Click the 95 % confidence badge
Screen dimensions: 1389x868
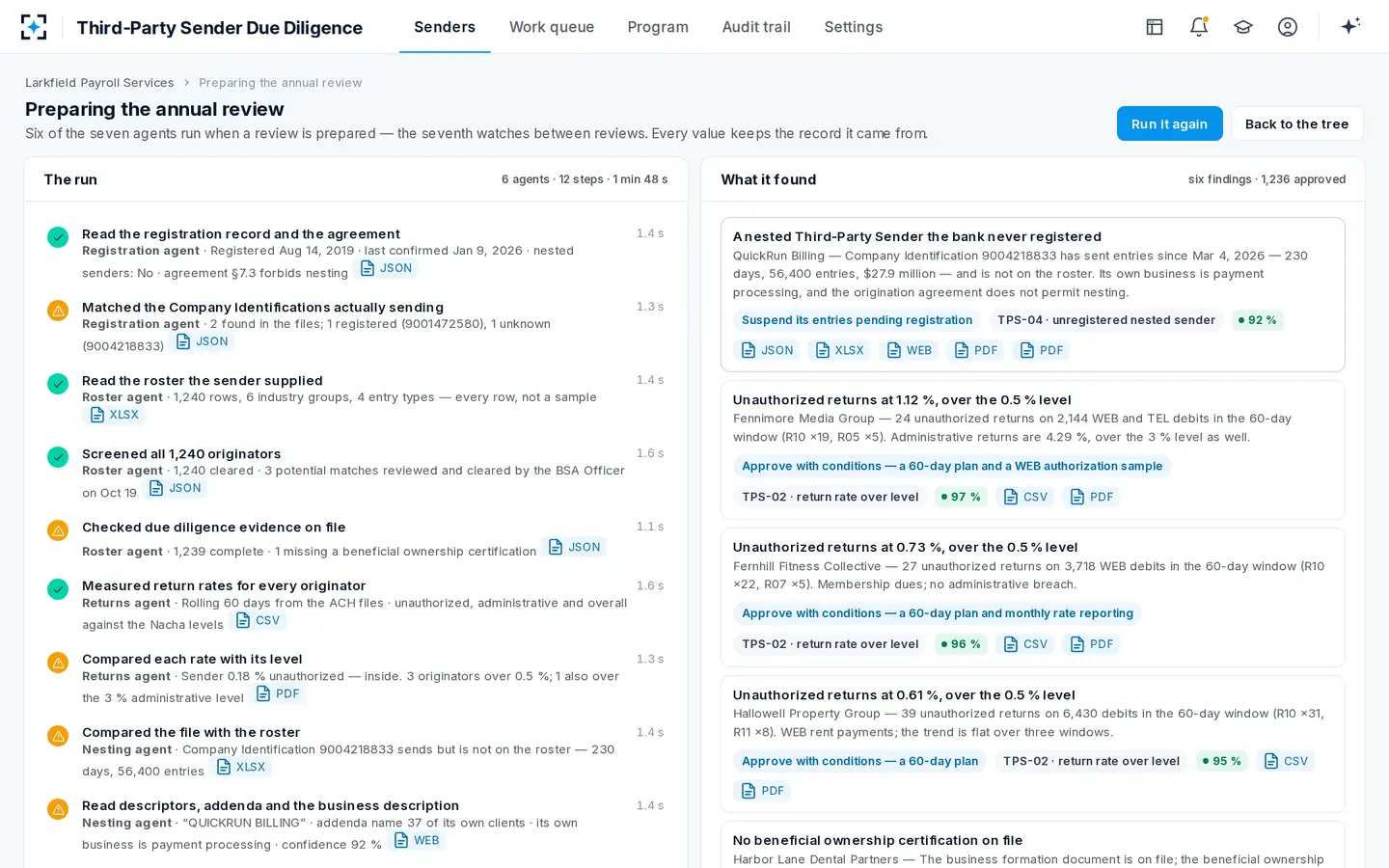tap(1222, 761)
